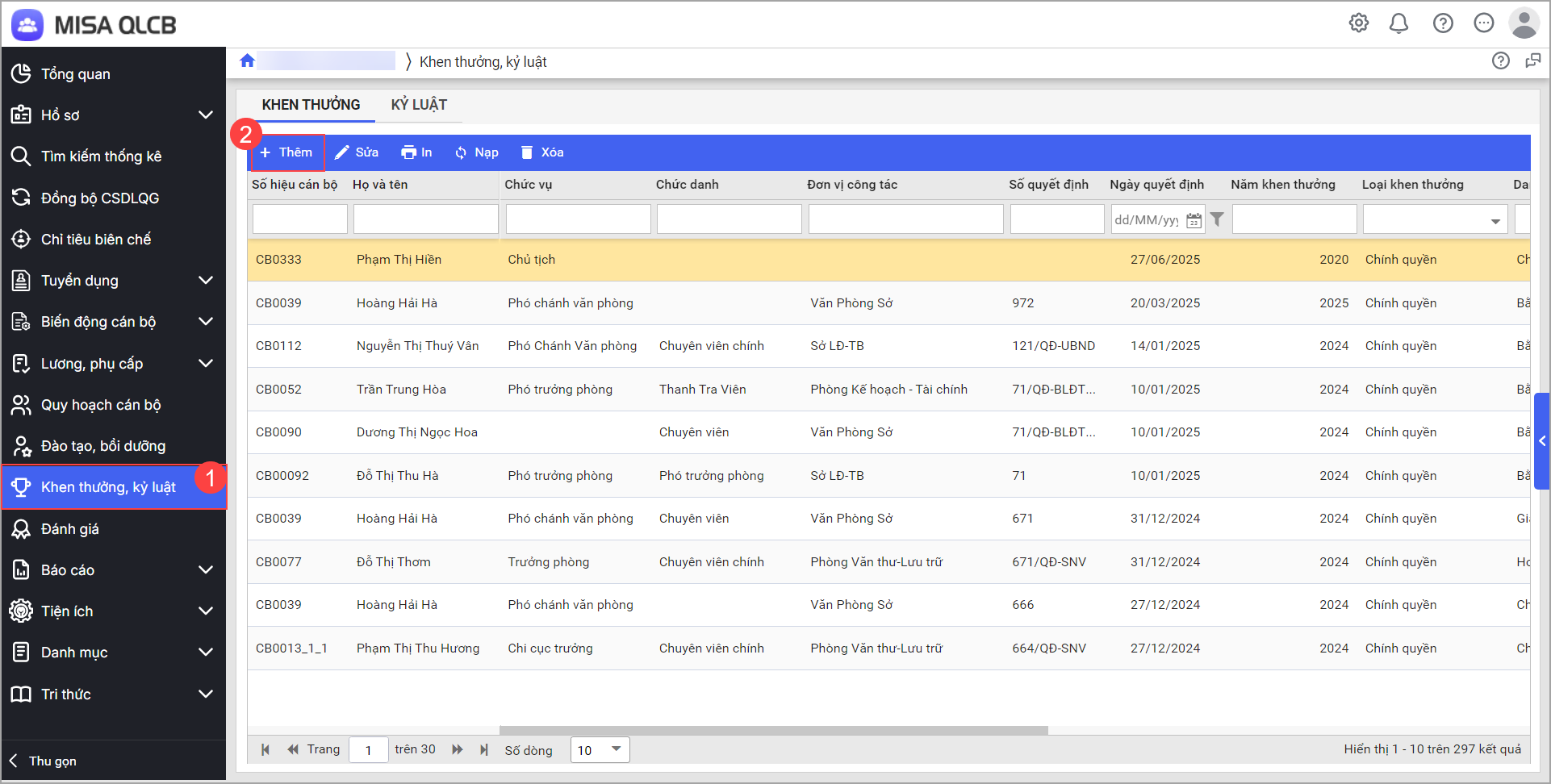Open help question mark in top bar

pos(1443,23)
